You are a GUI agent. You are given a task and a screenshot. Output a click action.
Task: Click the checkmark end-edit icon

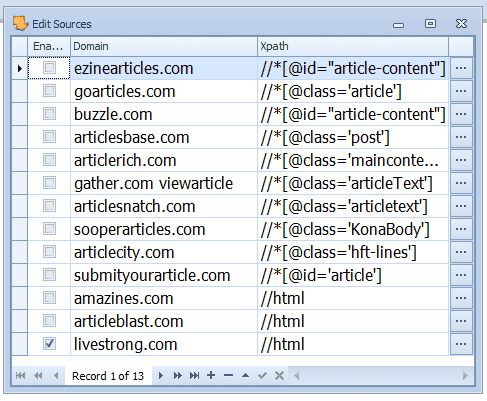(x=262, y=376)
